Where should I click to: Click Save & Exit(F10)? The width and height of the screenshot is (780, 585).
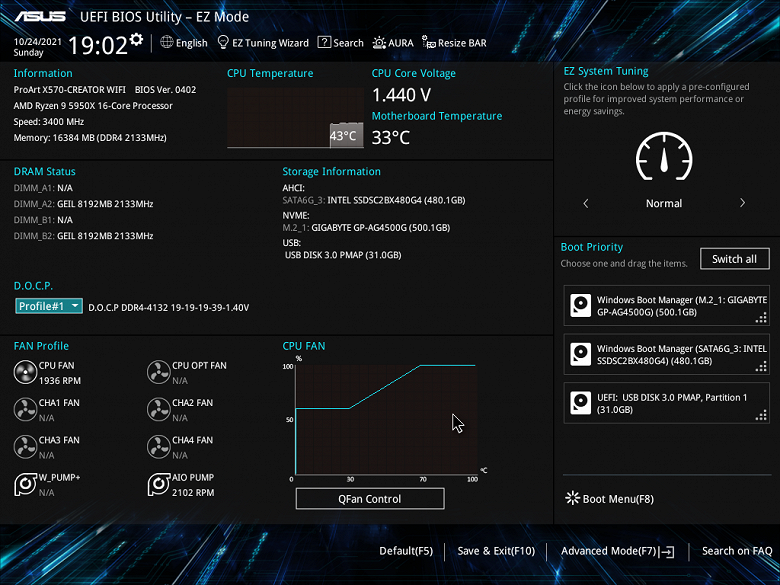(x=496, y=551)
